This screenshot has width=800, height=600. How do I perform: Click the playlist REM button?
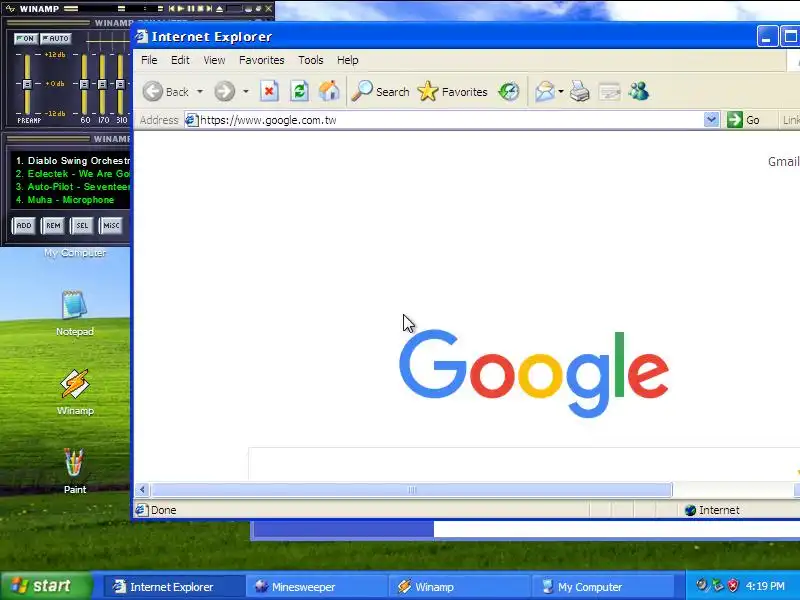[x=53, y=226]
